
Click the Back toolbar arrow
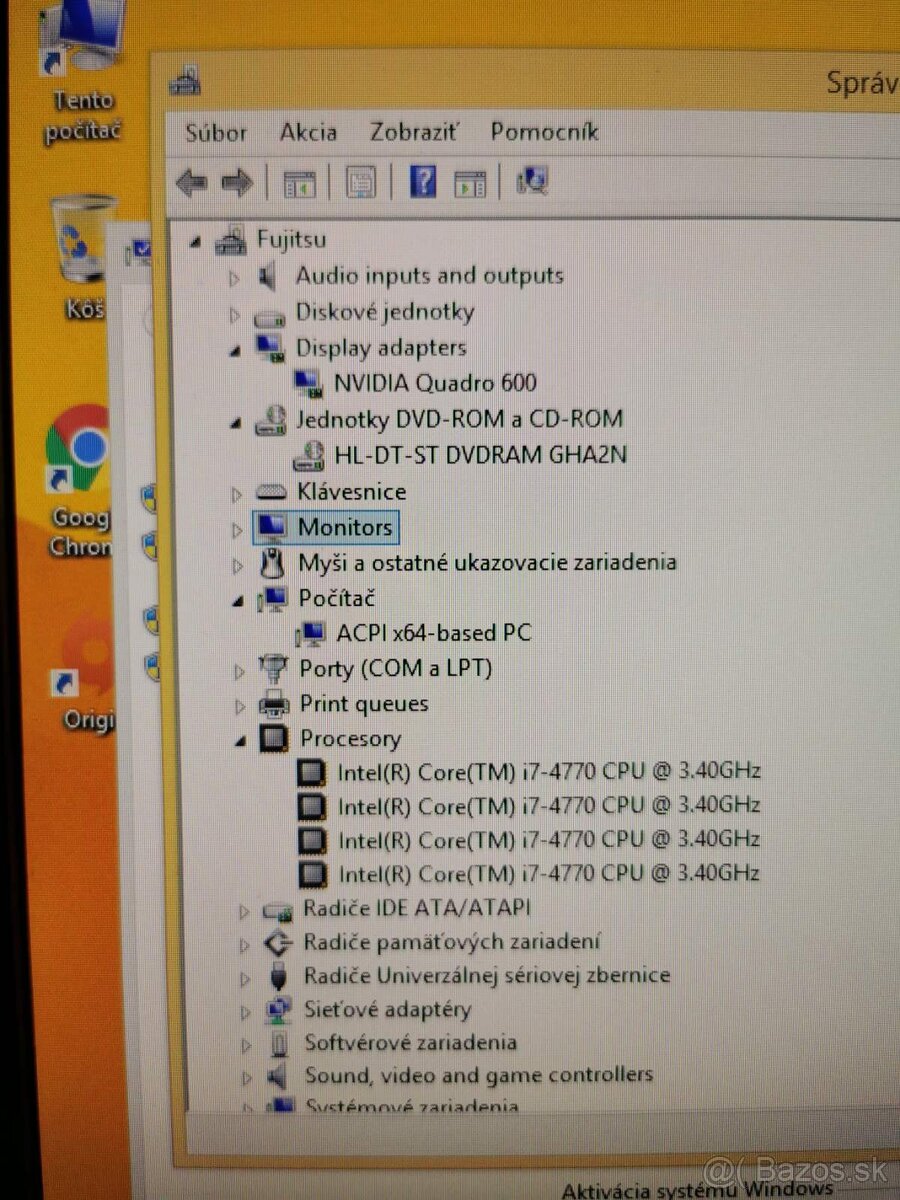tap(195, 182)
